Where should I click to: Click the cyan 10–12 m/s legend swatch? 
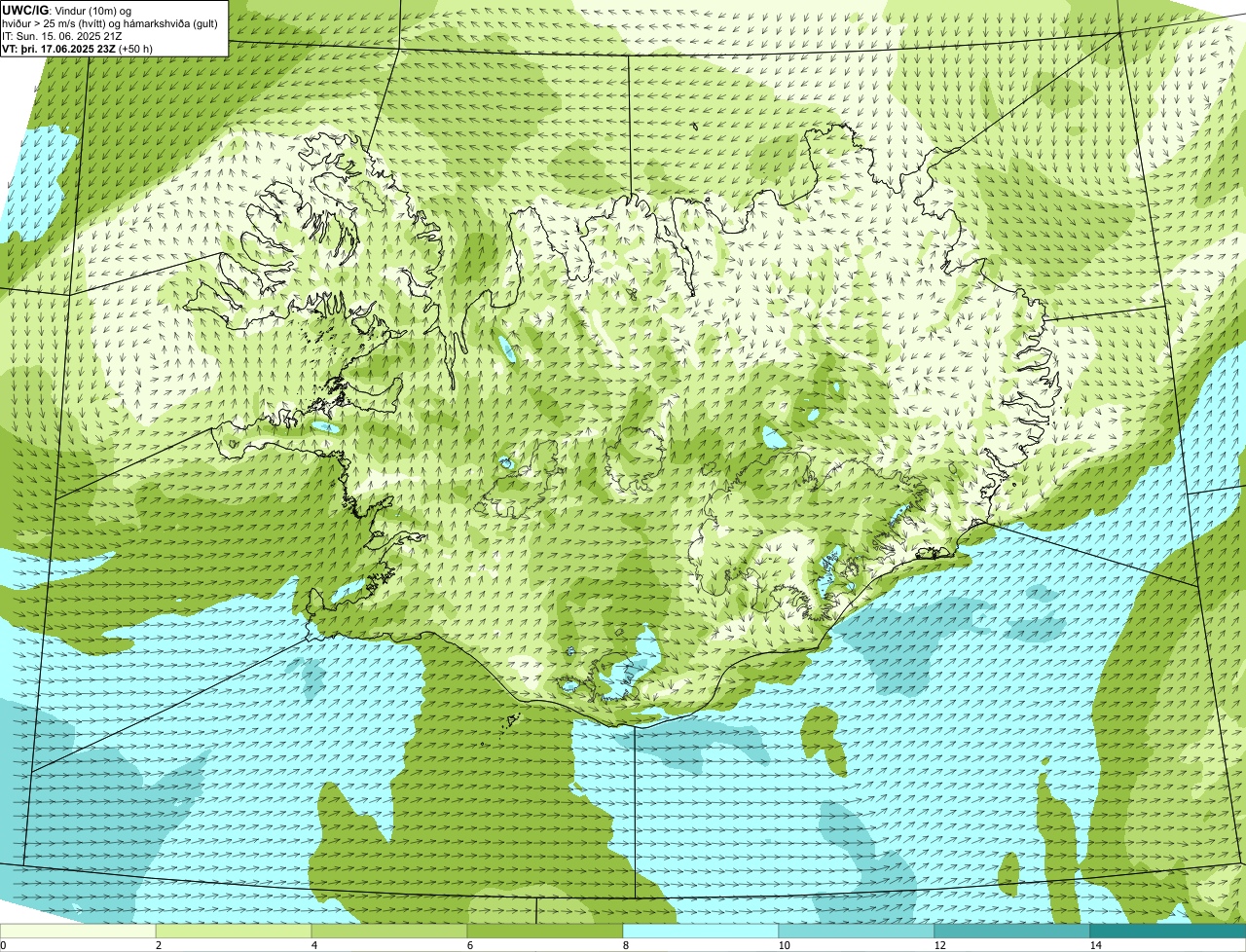click(857, 932)
